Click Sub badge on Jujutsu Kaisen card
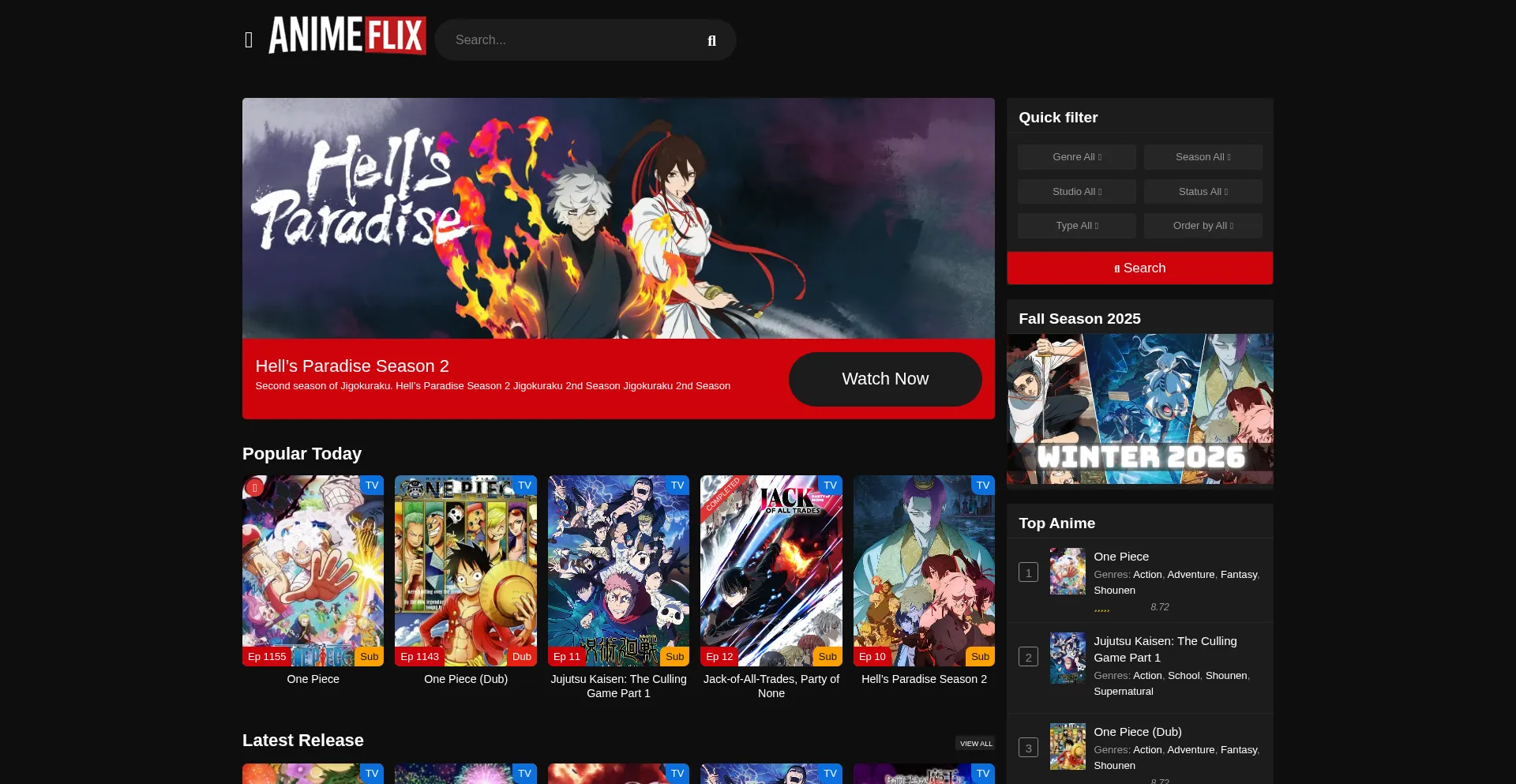 pyautogui.click(x=675, y=657)
